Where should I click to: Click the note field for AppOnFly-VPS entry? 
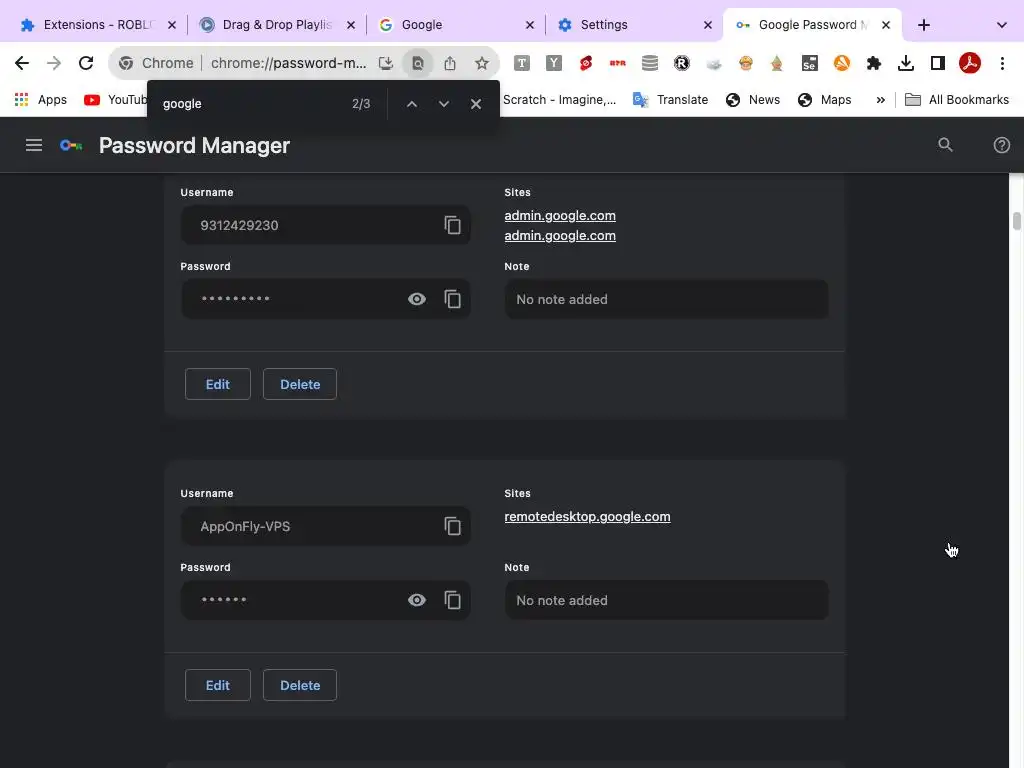tap(666, 600)
